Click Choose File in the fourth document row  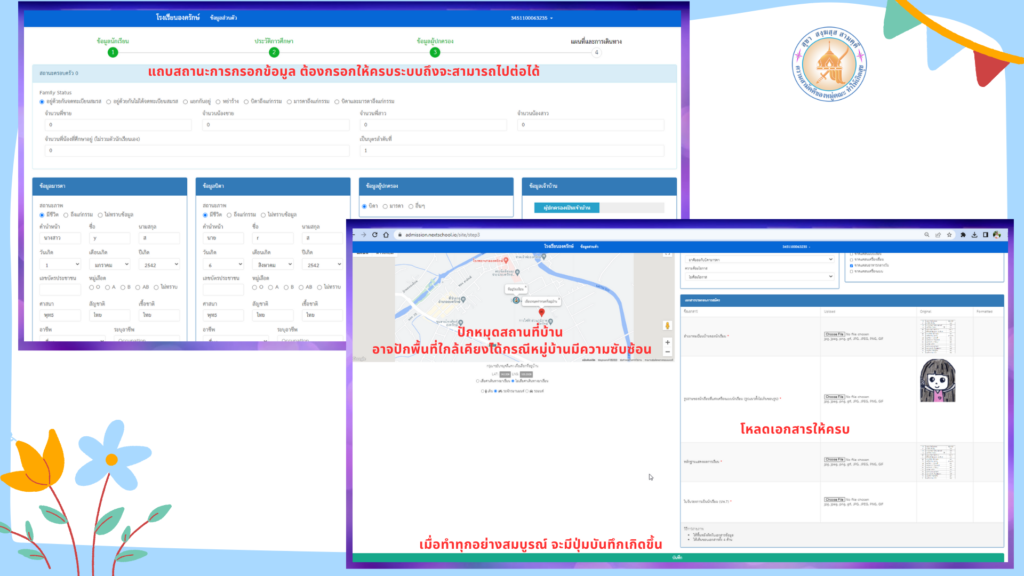click(x=834, y=500)
